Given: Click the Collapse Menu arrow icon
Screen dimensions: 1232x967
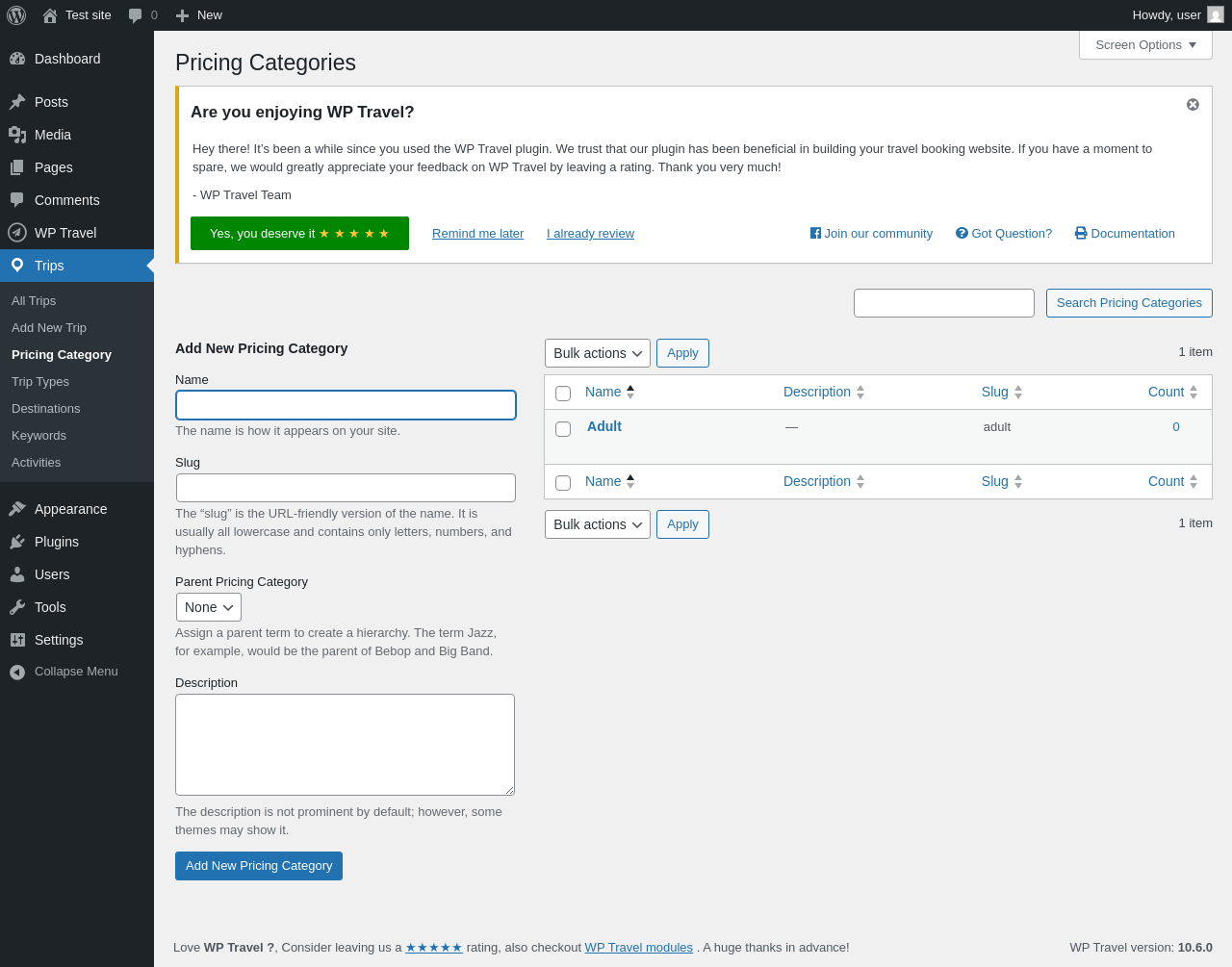Looking at the screenshot, I should click(17, 672).
